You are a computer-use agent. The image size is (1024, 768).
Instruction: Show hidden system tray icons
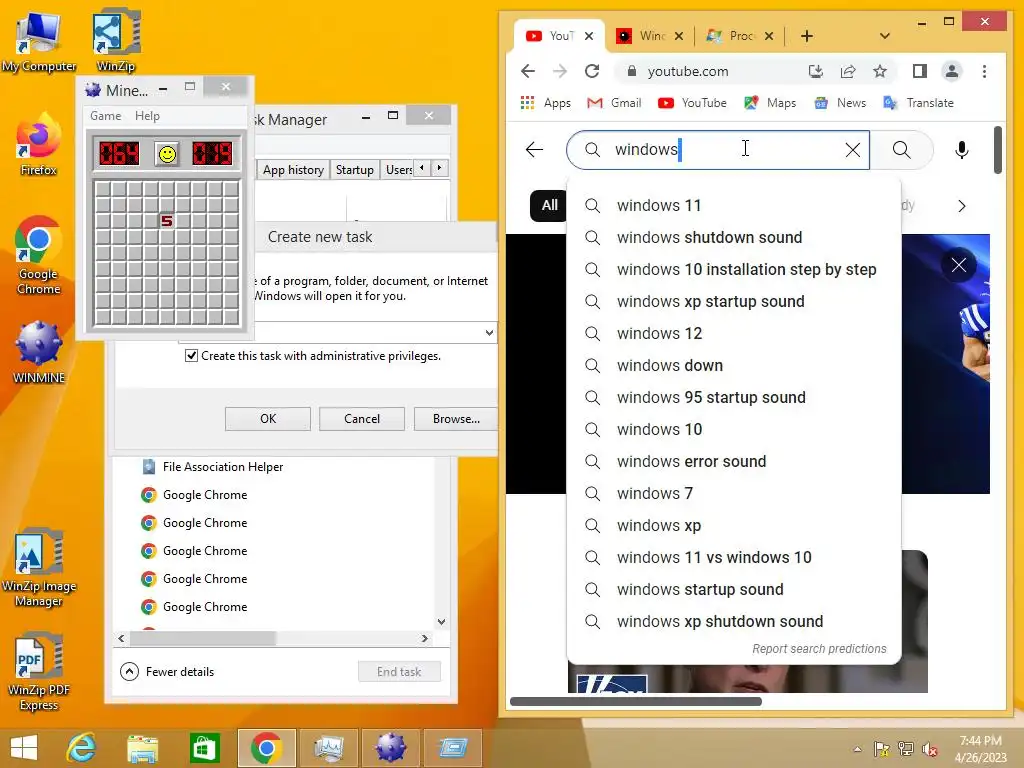pos(857,749)
